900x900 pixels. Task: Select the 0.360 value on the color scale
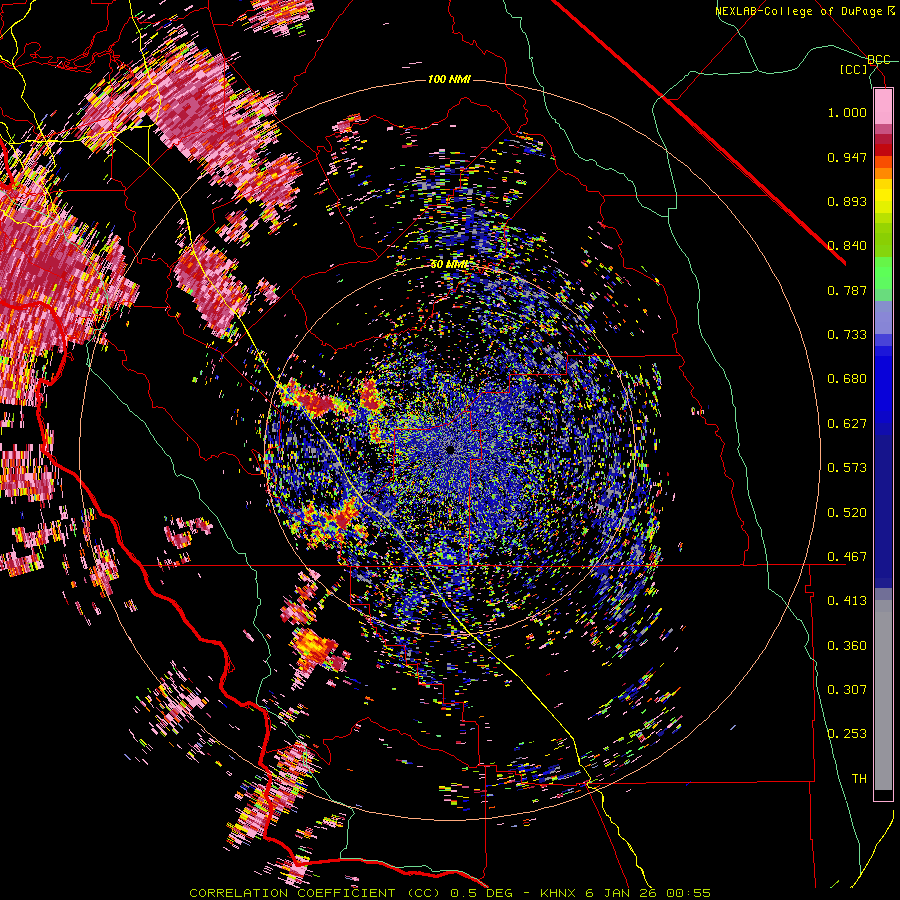(847, 646)
